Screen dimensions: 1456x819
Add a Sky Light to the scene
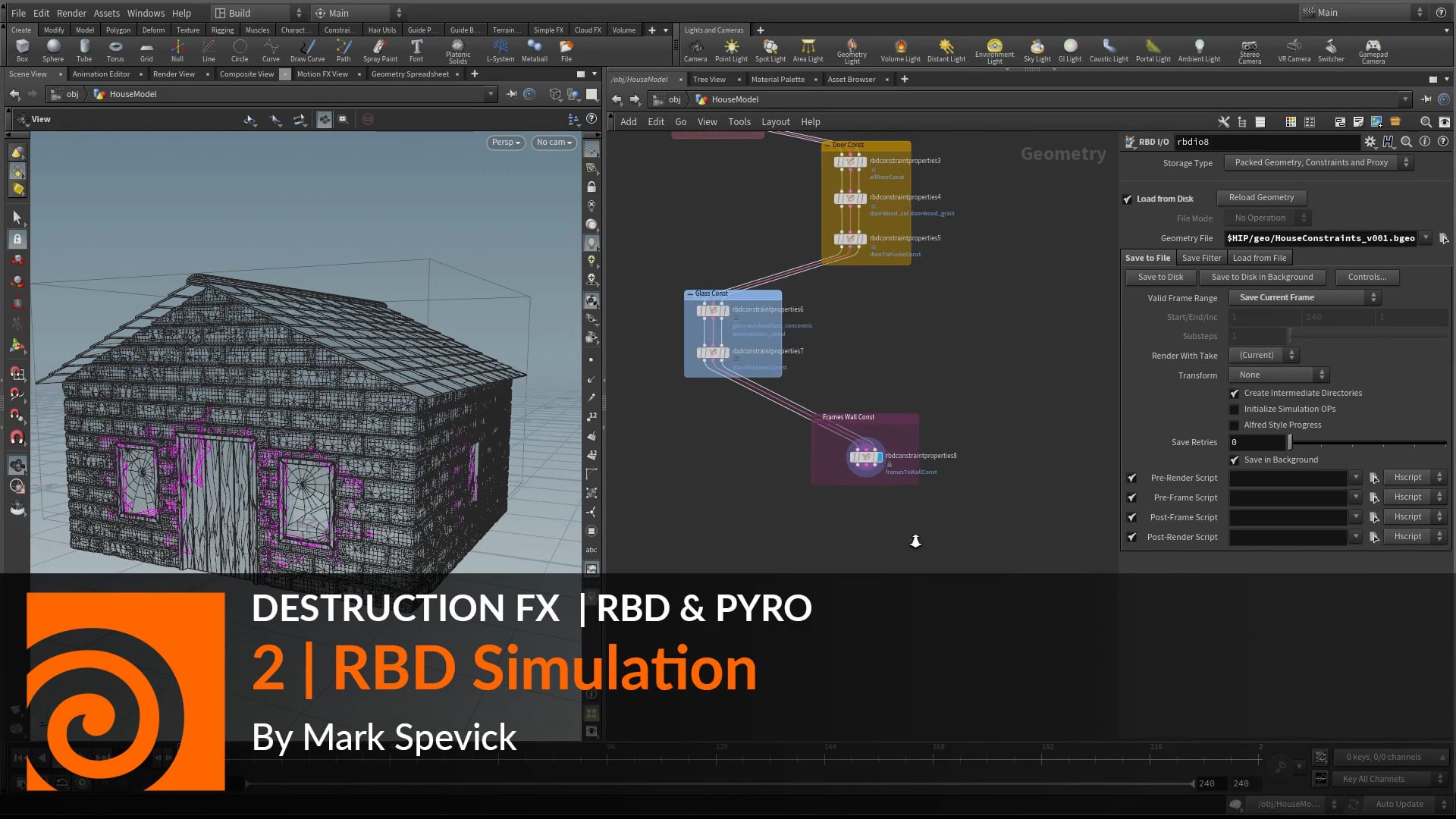1037,48
